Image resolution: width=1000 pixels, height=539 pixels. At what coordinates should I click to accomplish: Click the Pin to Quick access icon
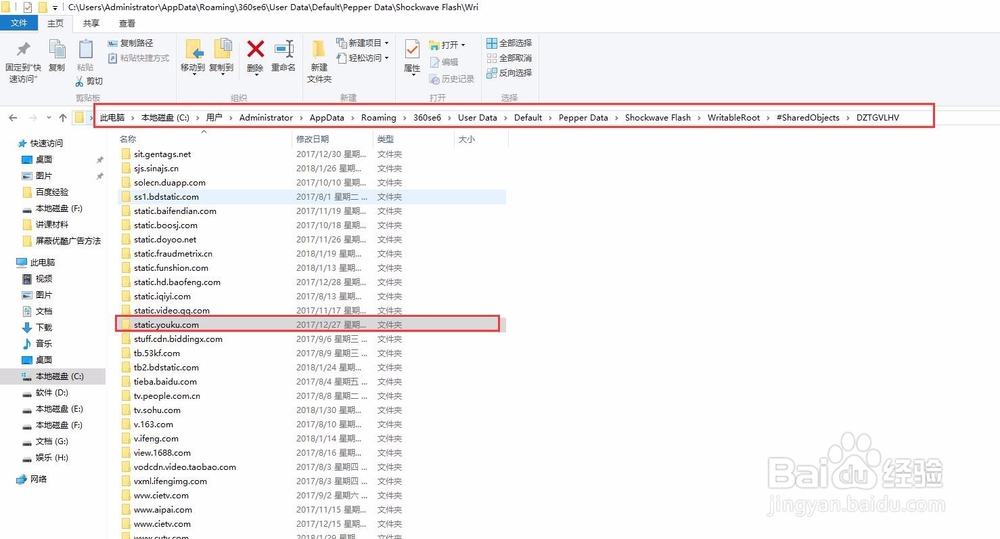[x=23, y=50]
